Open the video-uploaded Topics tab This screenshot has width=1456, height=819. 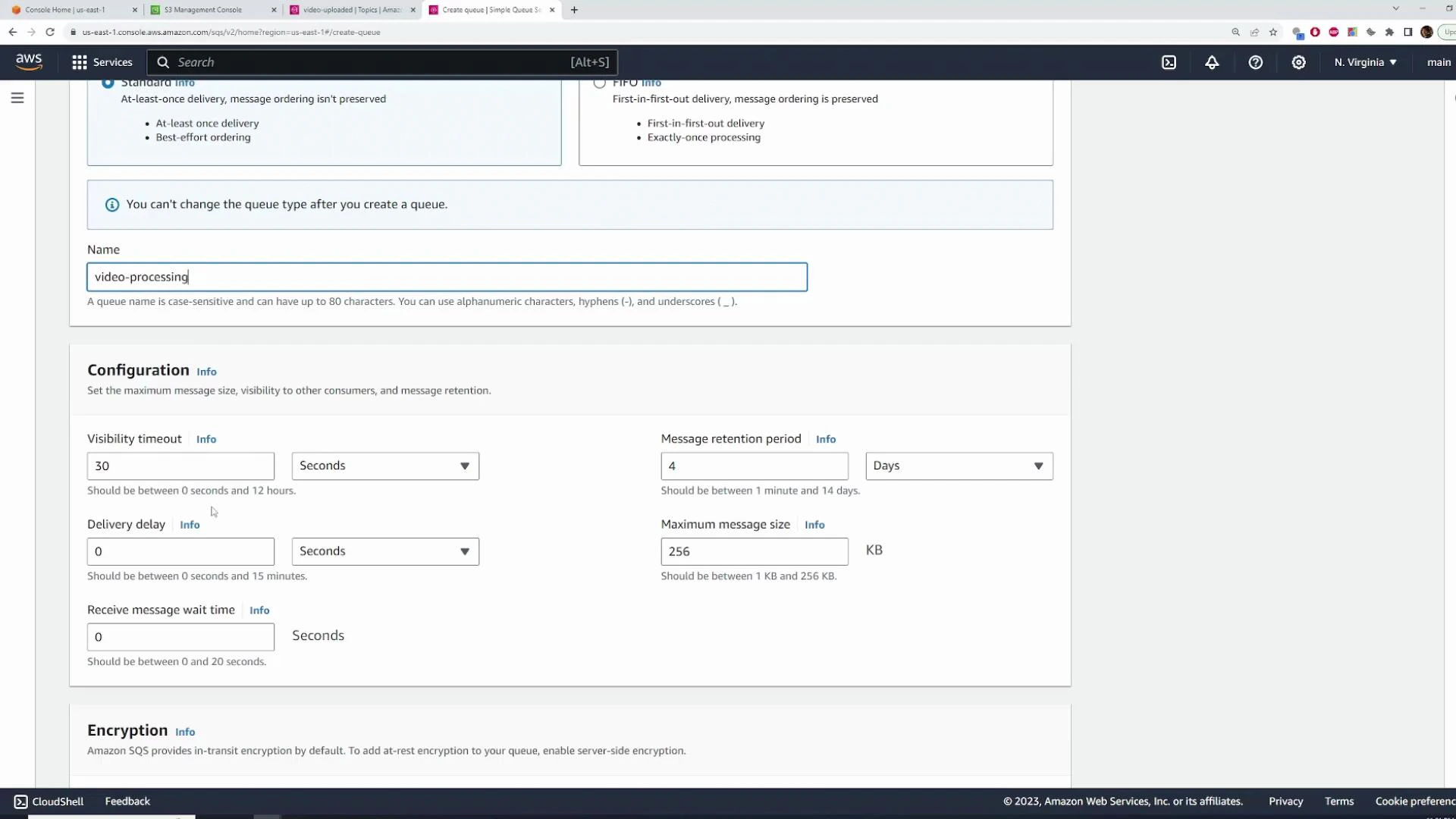point(350,10)
